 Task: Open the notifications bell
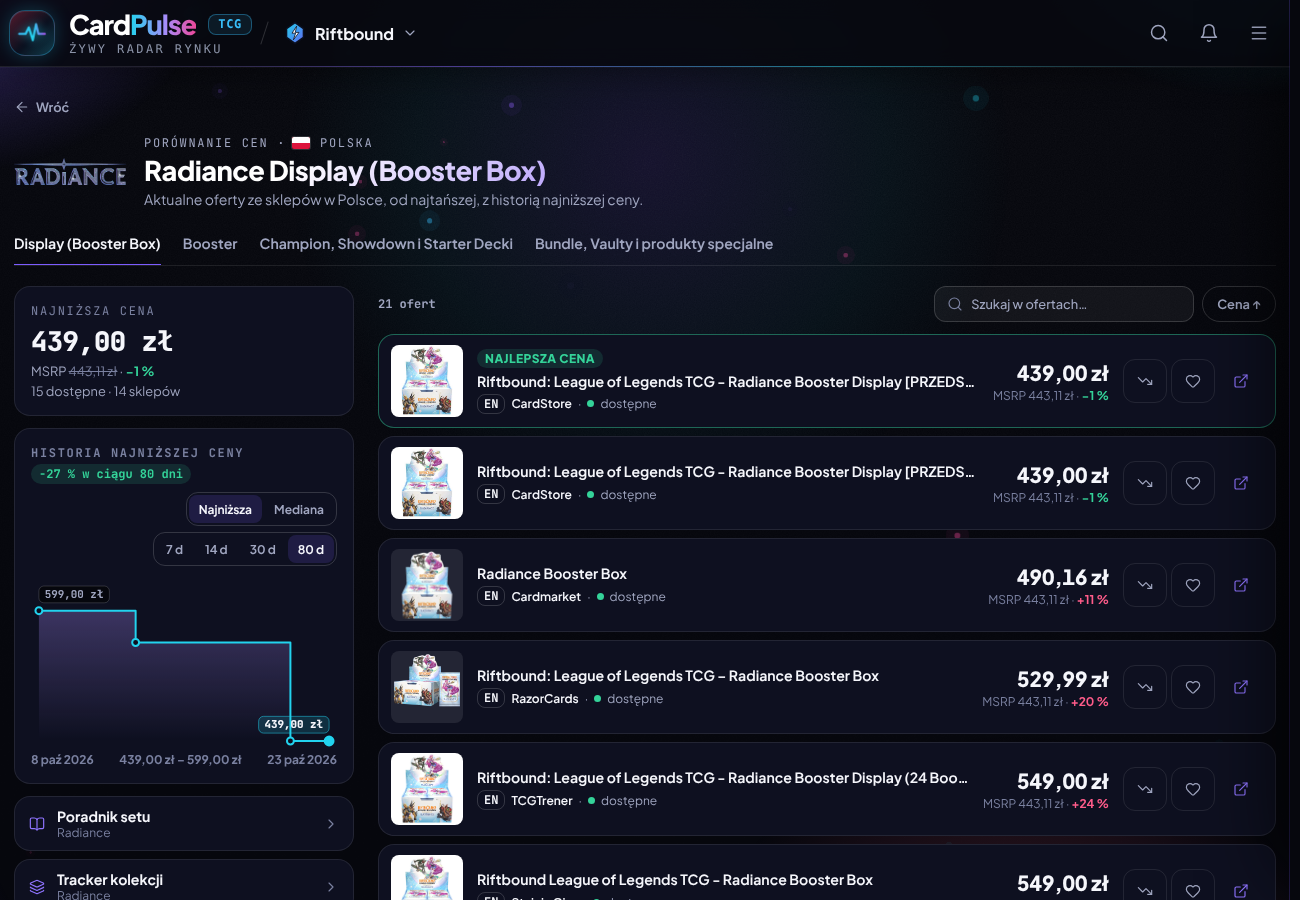click(1209, 33)
